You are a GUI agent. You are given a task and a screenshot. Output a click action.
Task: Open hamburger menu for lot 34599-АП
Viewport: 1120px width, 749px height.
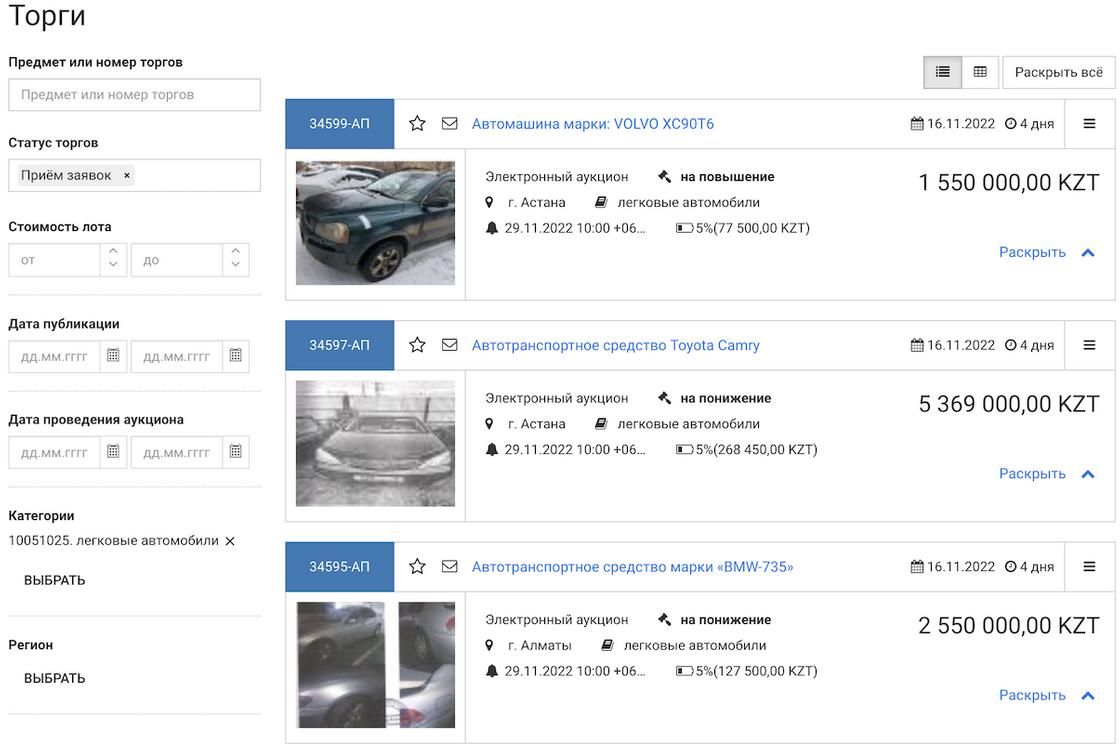pyautogui.click(x=1089, y=124)
